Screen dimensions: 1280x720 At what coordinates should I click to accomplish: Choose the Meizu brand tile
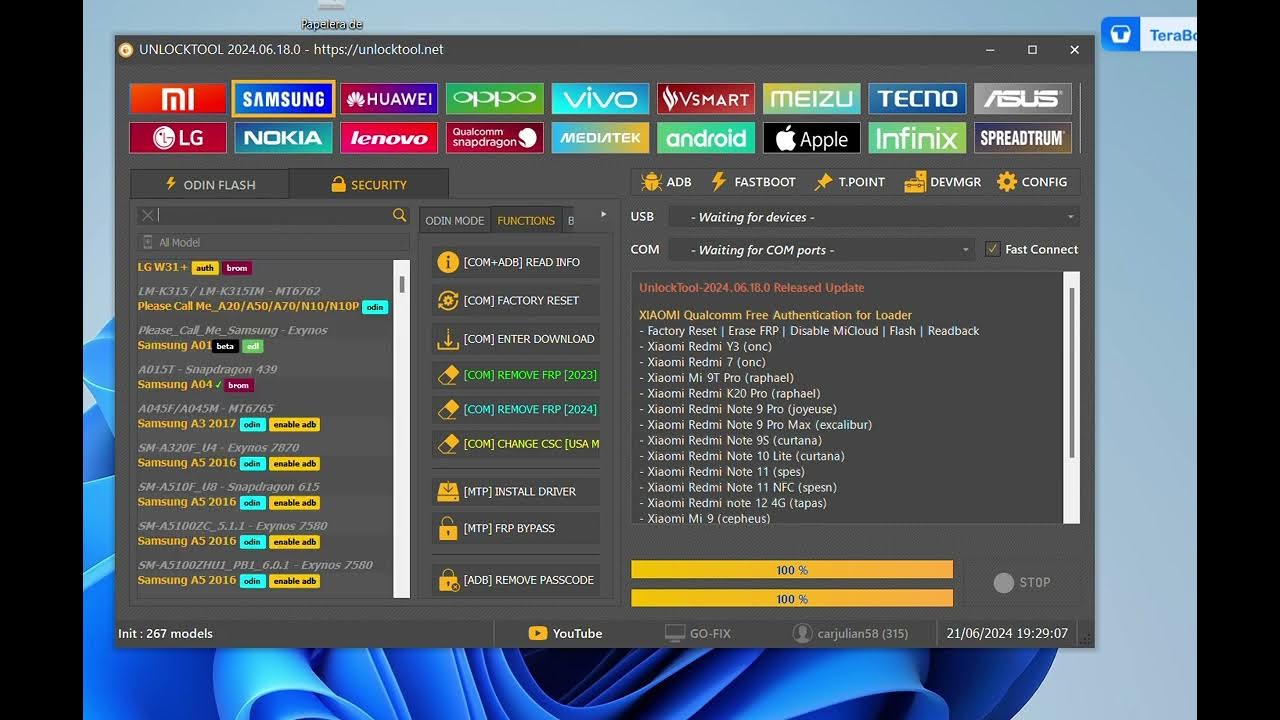click(x=811, y=99)
